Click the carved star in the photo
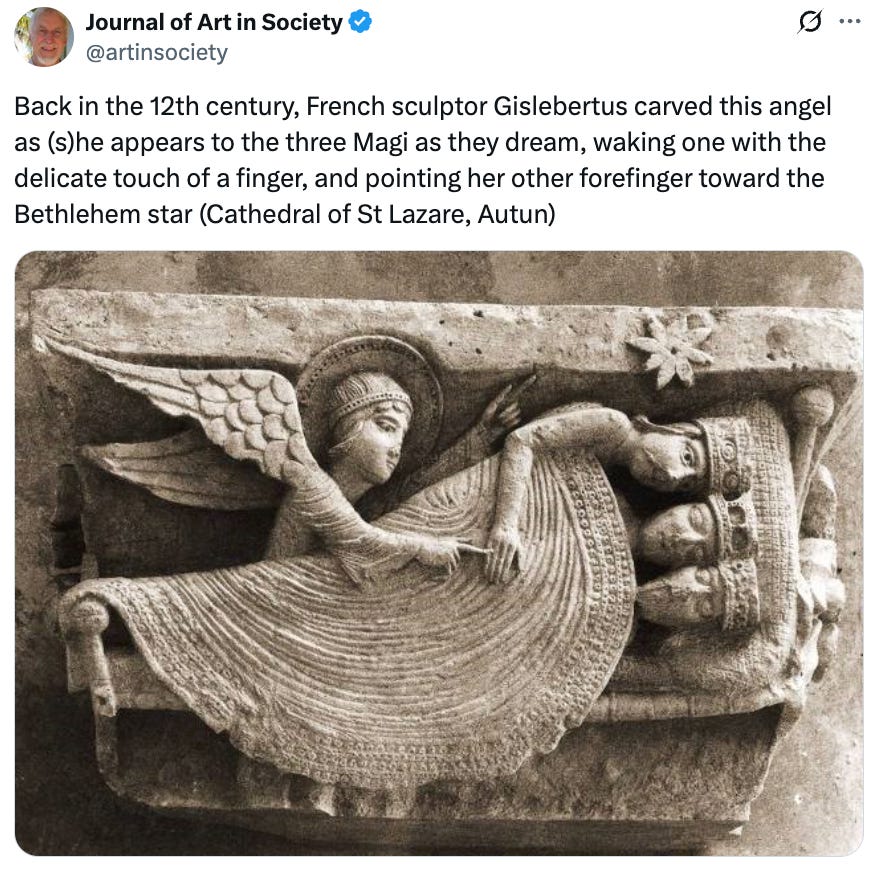This screenshot has width=878, height=874. (x=669, y=350)
